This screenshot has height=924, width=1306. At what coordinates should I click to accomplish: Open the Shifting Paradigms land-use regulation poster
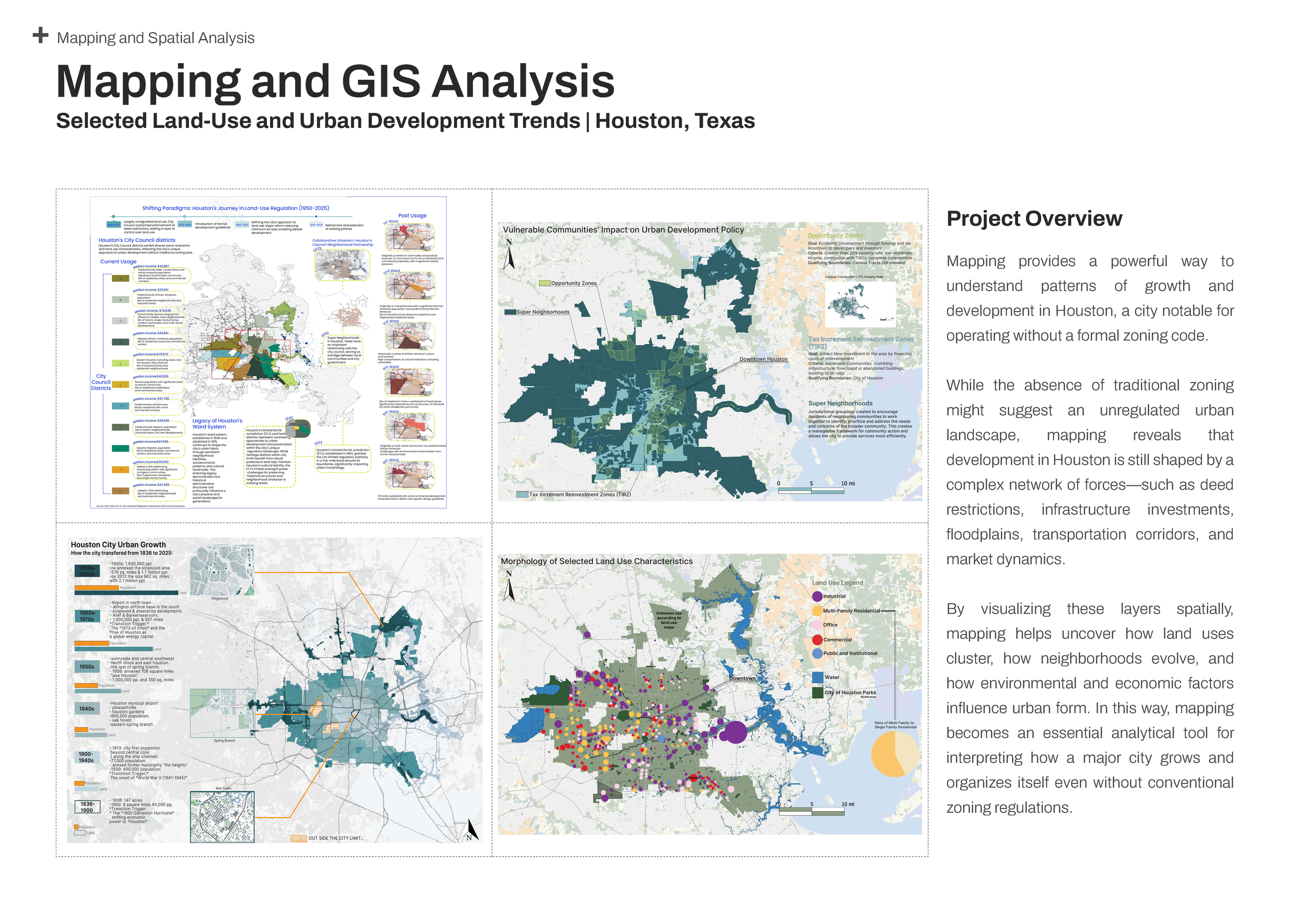coord(268,352)
